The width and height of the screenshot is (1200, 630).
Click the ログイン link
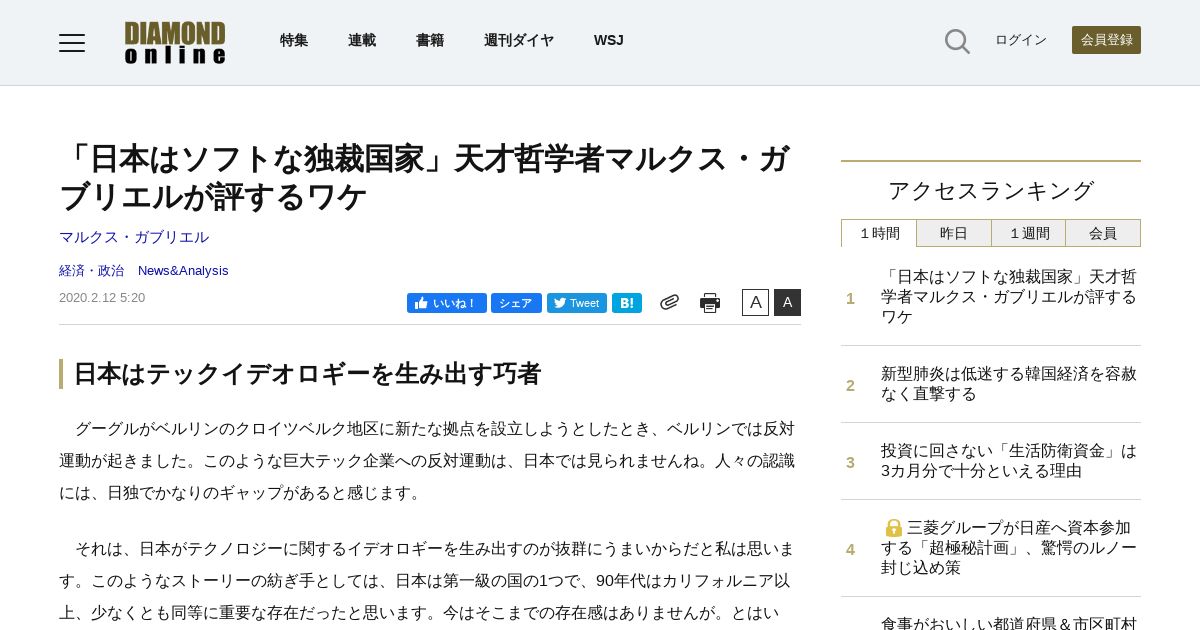tap(1021, 40)
